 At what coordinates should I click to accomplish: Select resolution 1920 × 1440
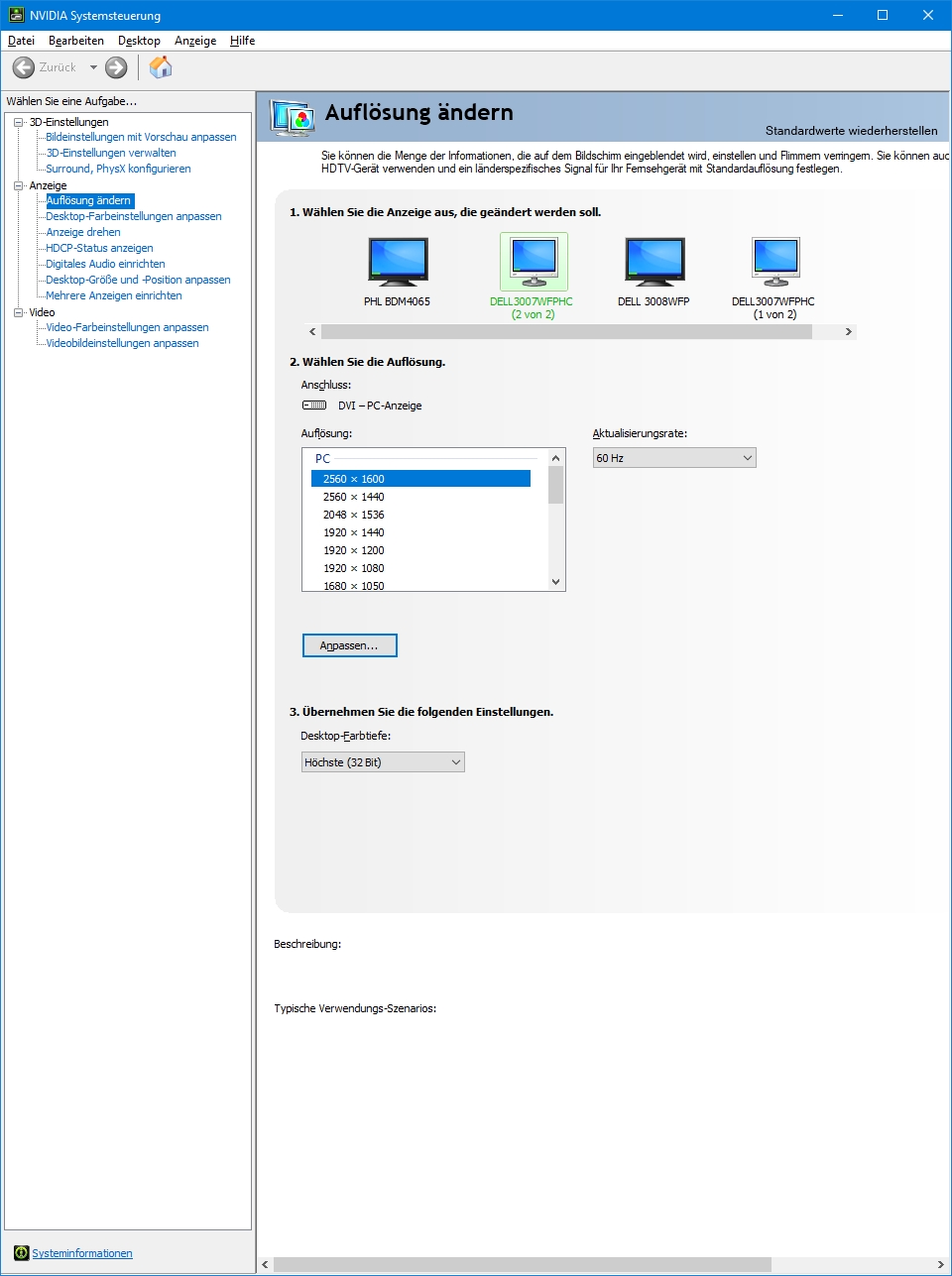point(420,532)
